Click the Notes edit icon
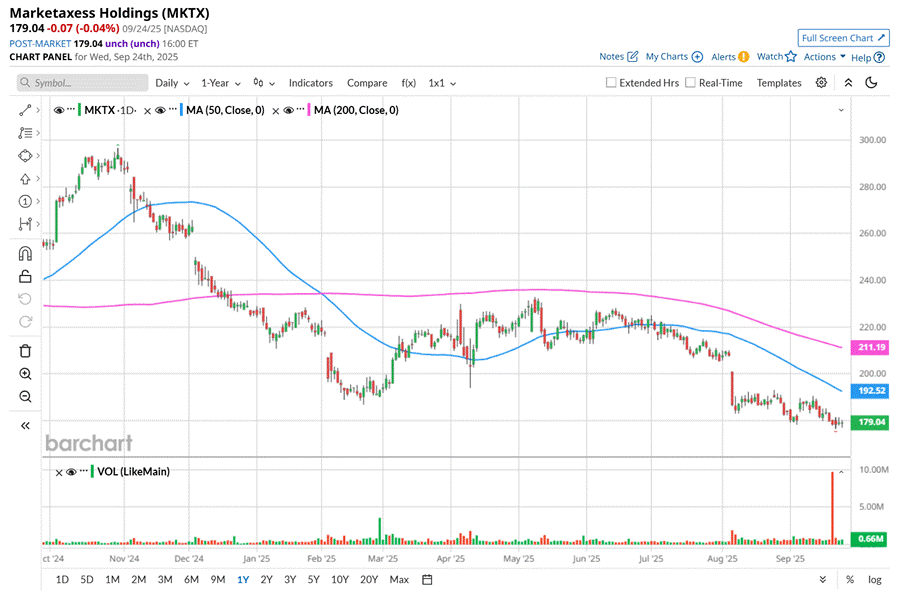 [632, 57]
